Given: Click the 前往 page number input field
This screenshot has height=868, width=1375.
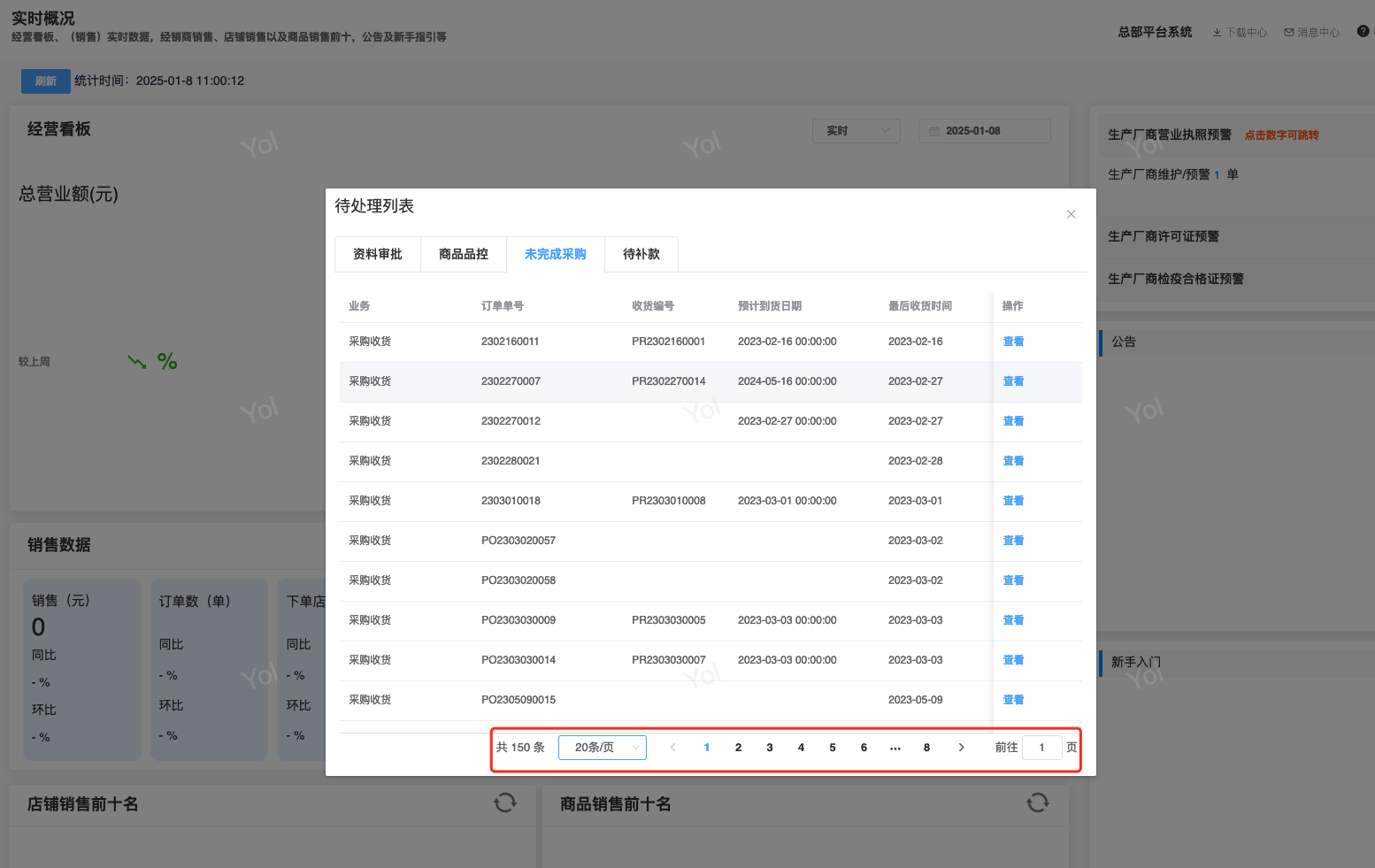Looking at the screenshot, I should [x=1041, y=748].
